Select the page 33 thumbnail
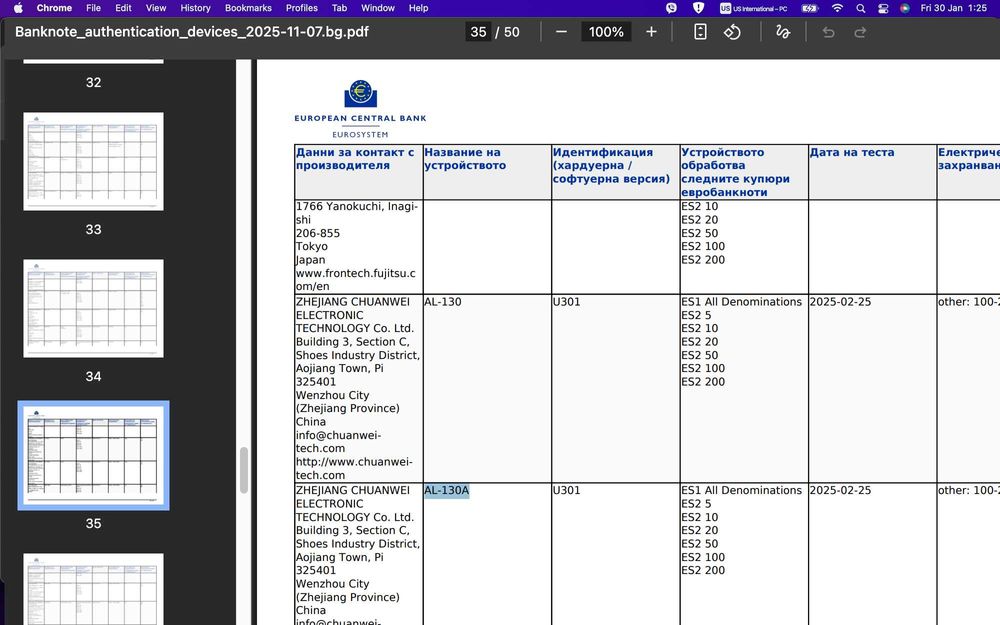Viewport: 1000px width, 625px height. pos(93,161)
